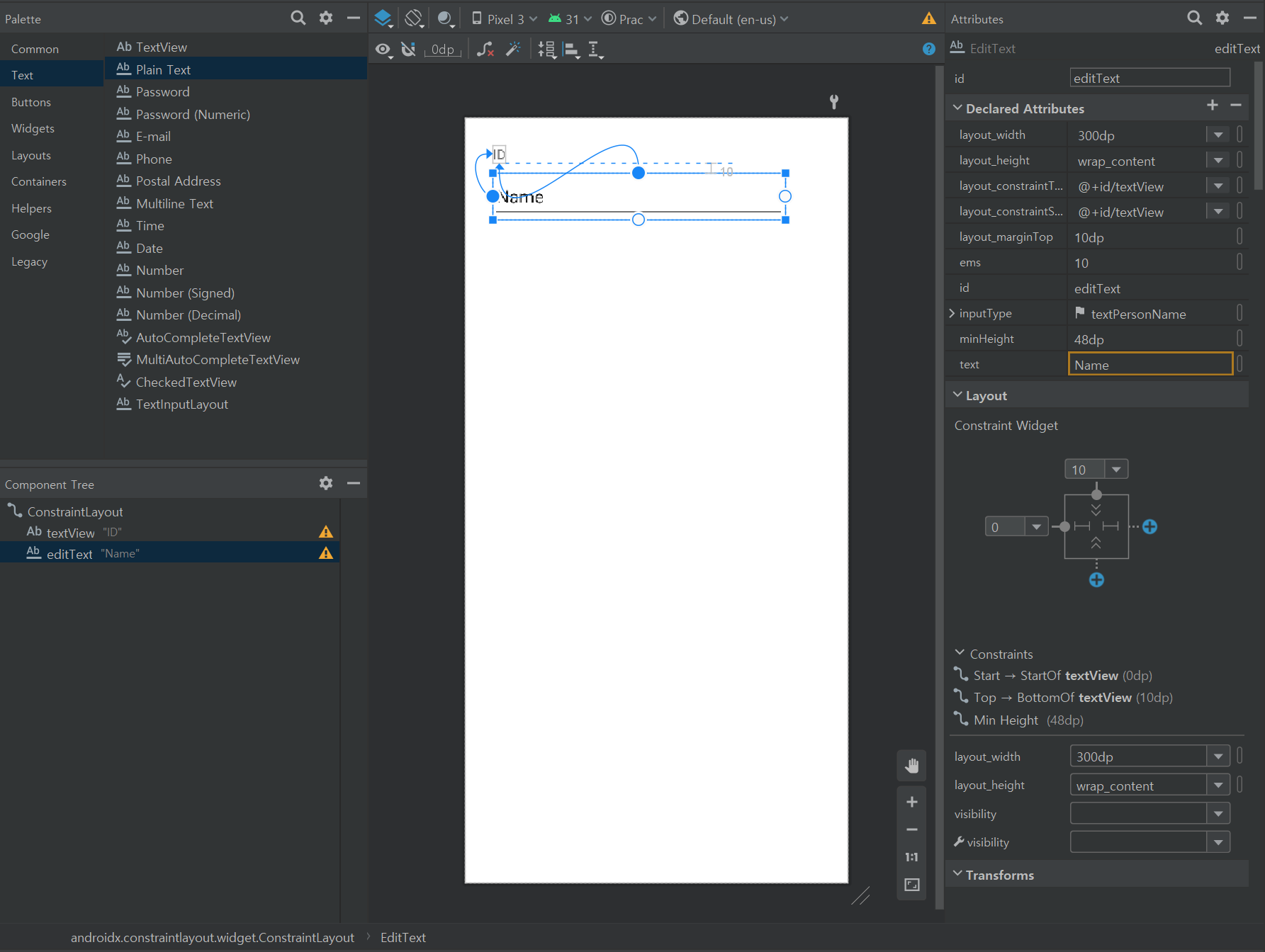The image size is (1265, 952).
Task: Minimize the Attributes panel
Action: [1249, 18]
